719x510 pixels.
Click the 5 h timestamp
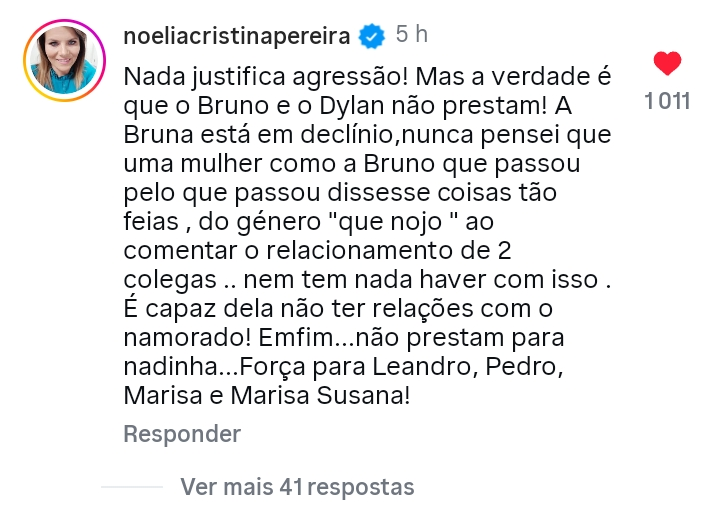click(412, 34)
